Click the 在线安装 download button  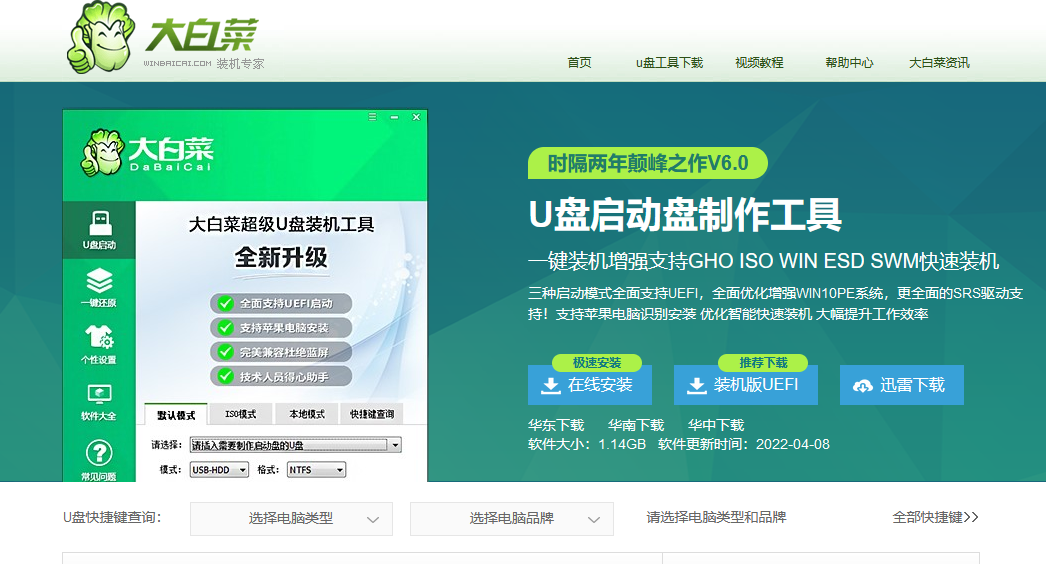(x=590, y=385)
